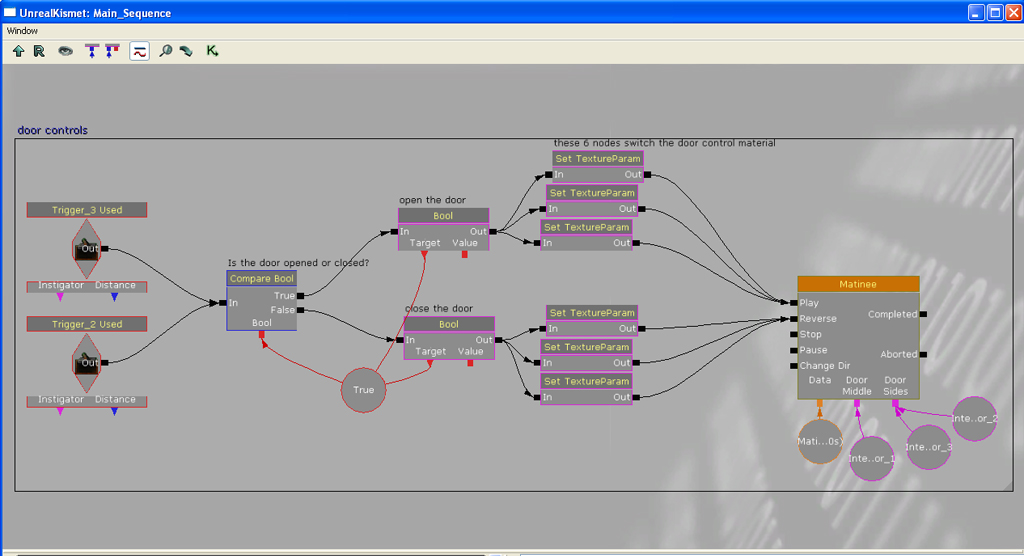This screenshot has width=1024, height=556.
Task: Click the Matinee Aborted output connector
Action: (923, 355)
